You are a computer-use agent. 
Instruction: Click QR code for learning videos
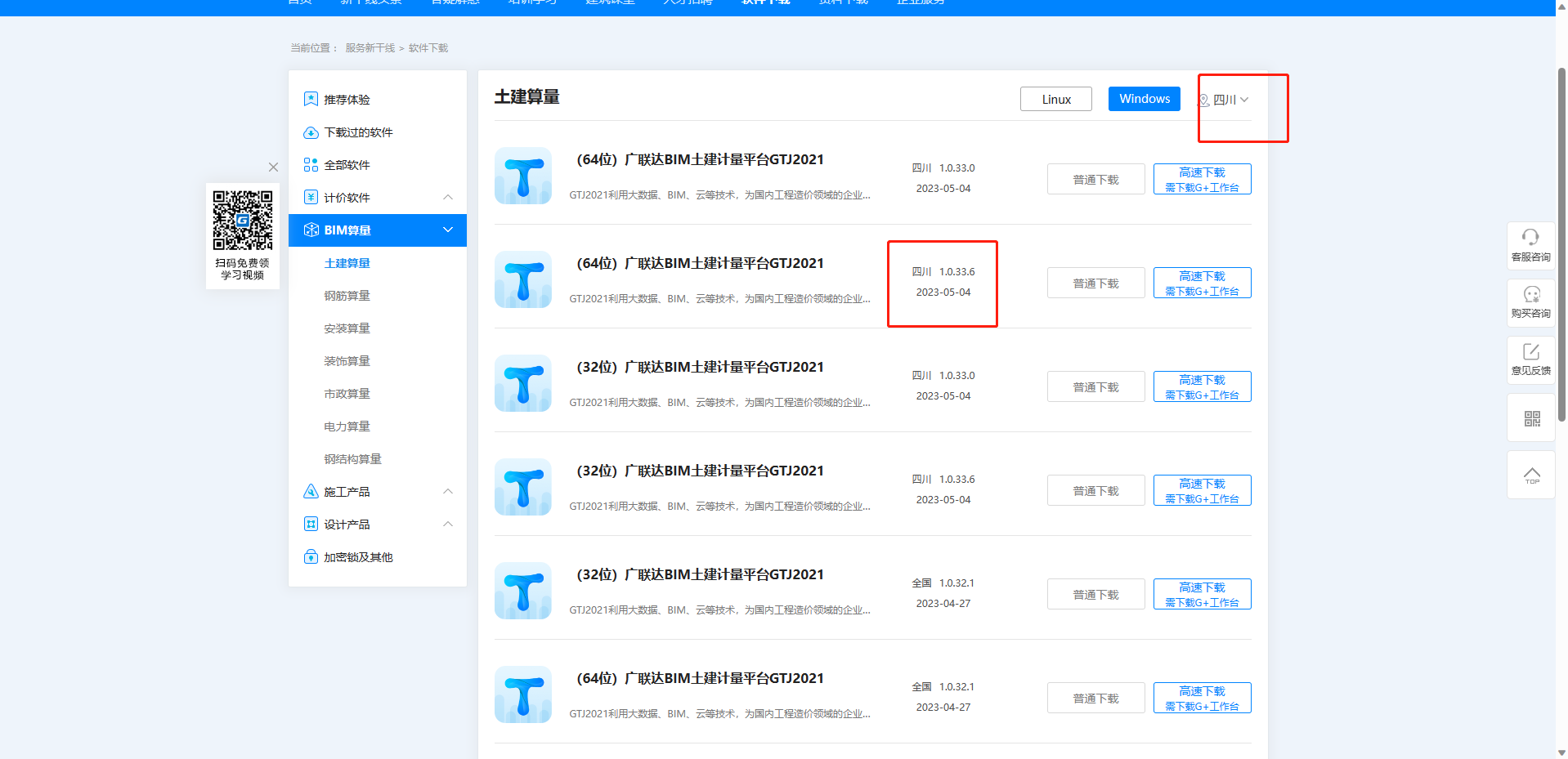click(243, 221)
